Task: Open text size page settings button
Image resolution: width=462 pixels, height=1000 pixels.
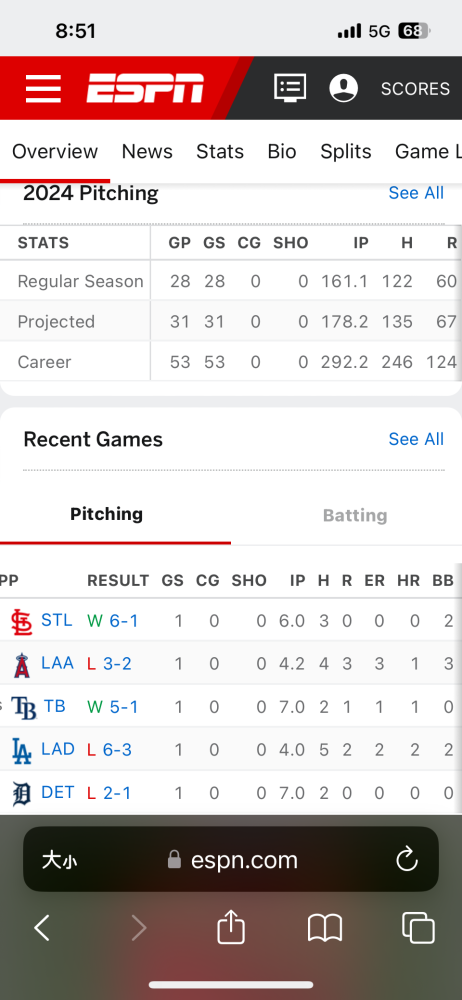Action: tap(60, 860)
